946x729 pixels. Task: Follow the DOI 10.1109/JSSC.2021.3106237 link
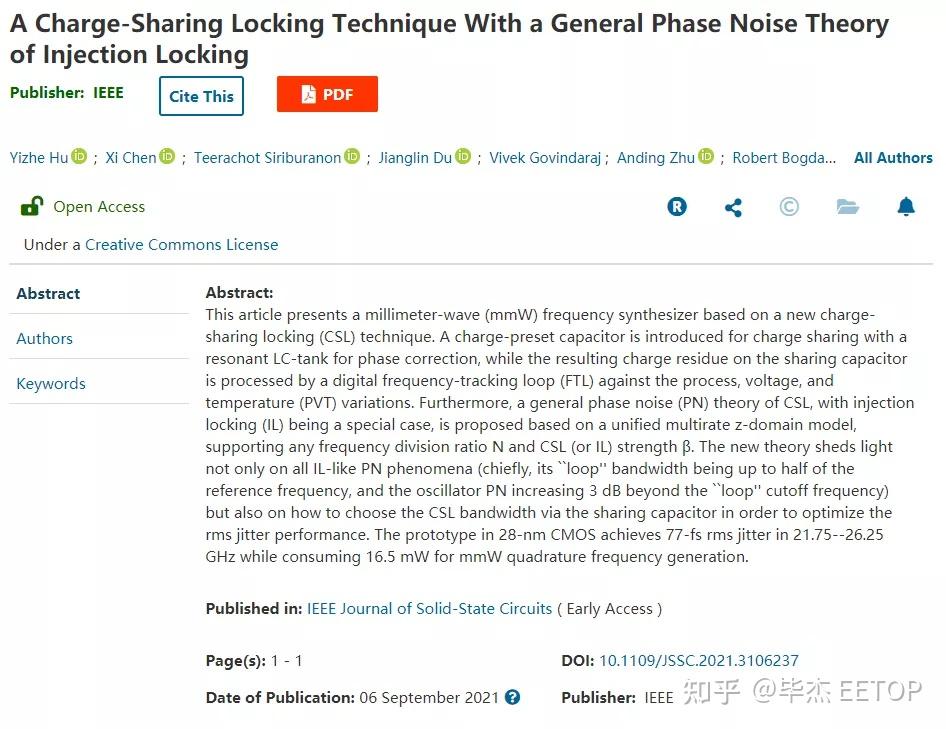(699, 660)
